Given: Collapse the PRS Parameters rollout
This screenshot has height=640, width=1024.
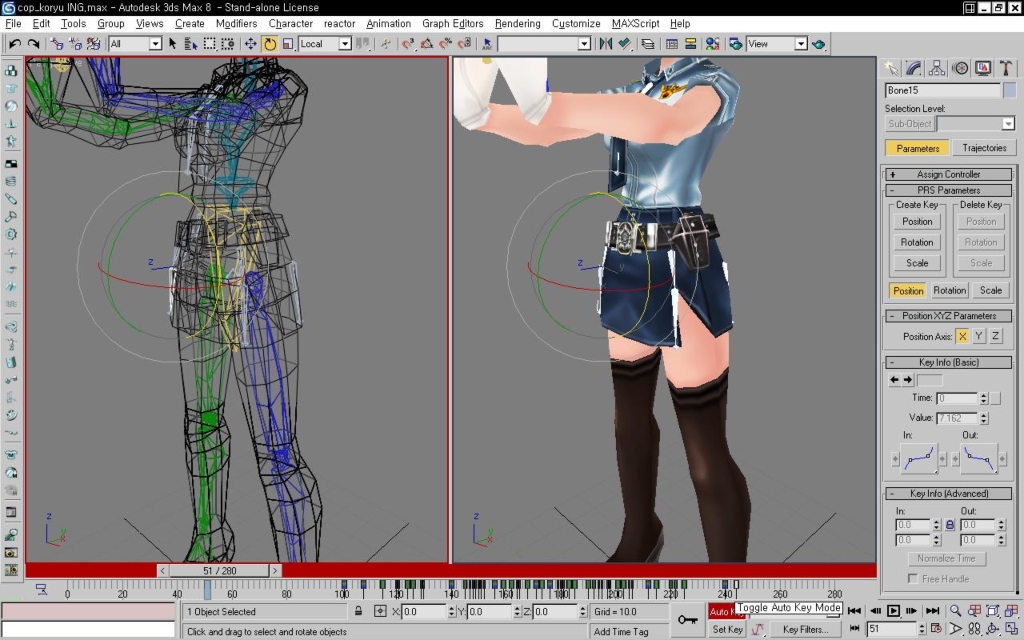Looking at the screenshot, I should click(x=949, y=191).
